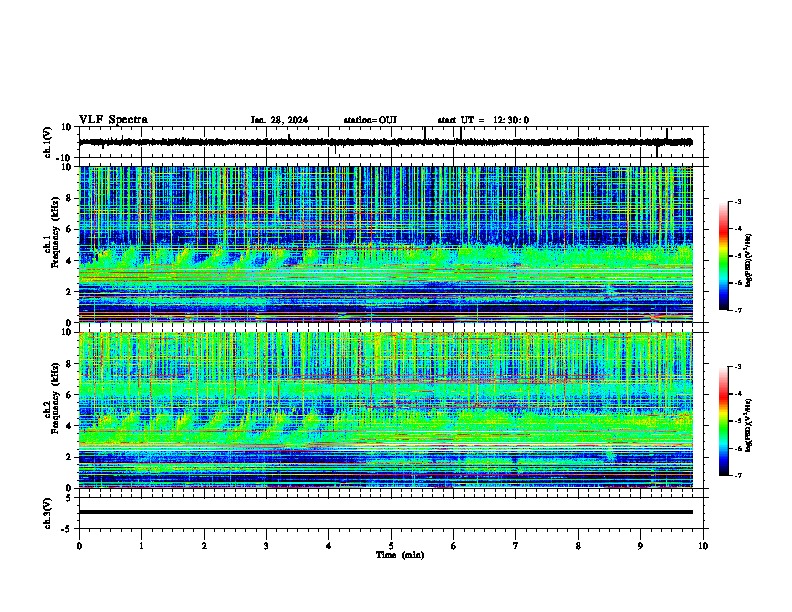Click the VLF Spectra title
Image resolution: width=792 pixels, height=612 pixels.
click(113, 120)
